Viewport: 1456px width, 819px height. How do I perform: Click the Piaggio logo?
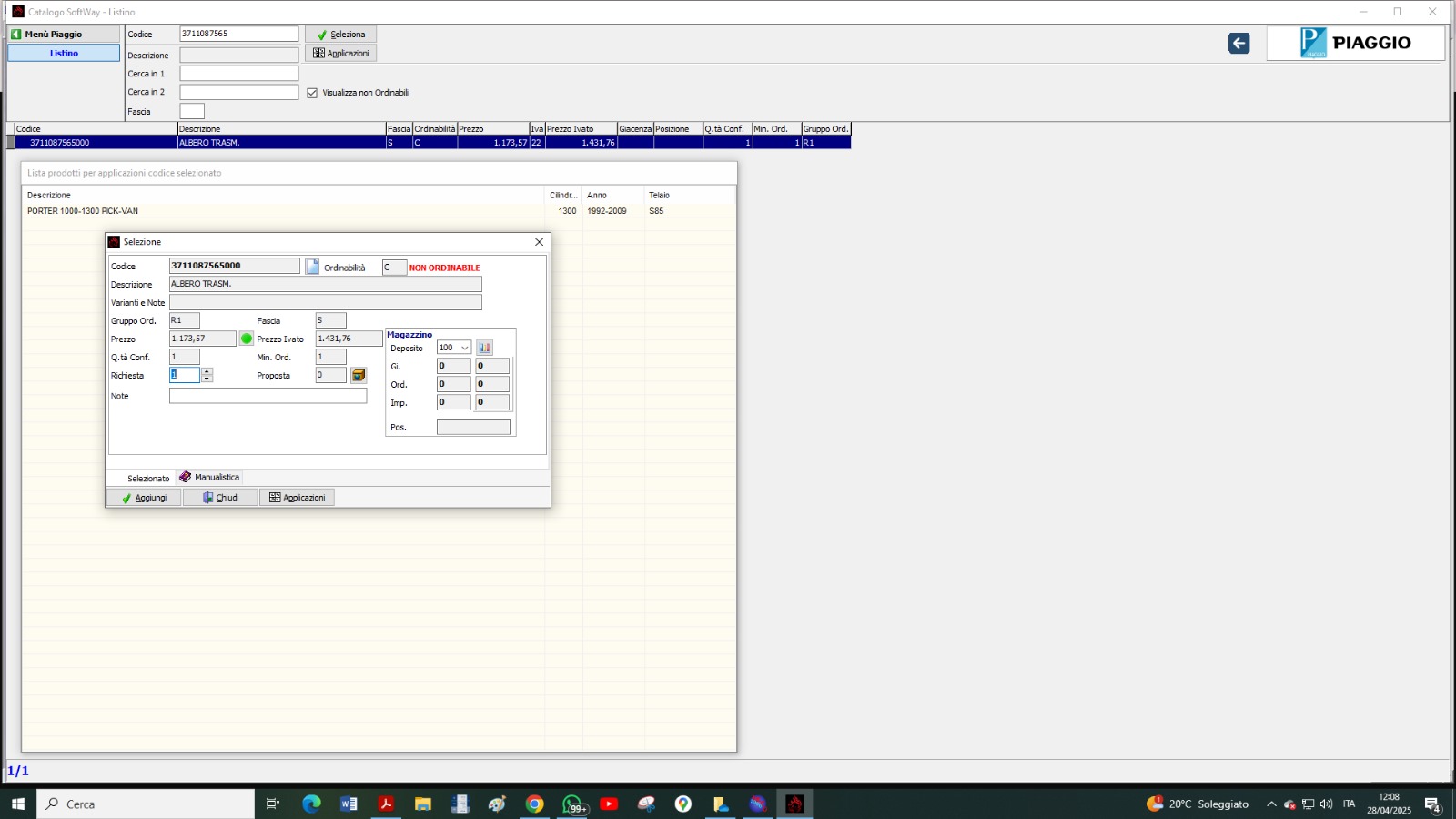point(1355,43)
